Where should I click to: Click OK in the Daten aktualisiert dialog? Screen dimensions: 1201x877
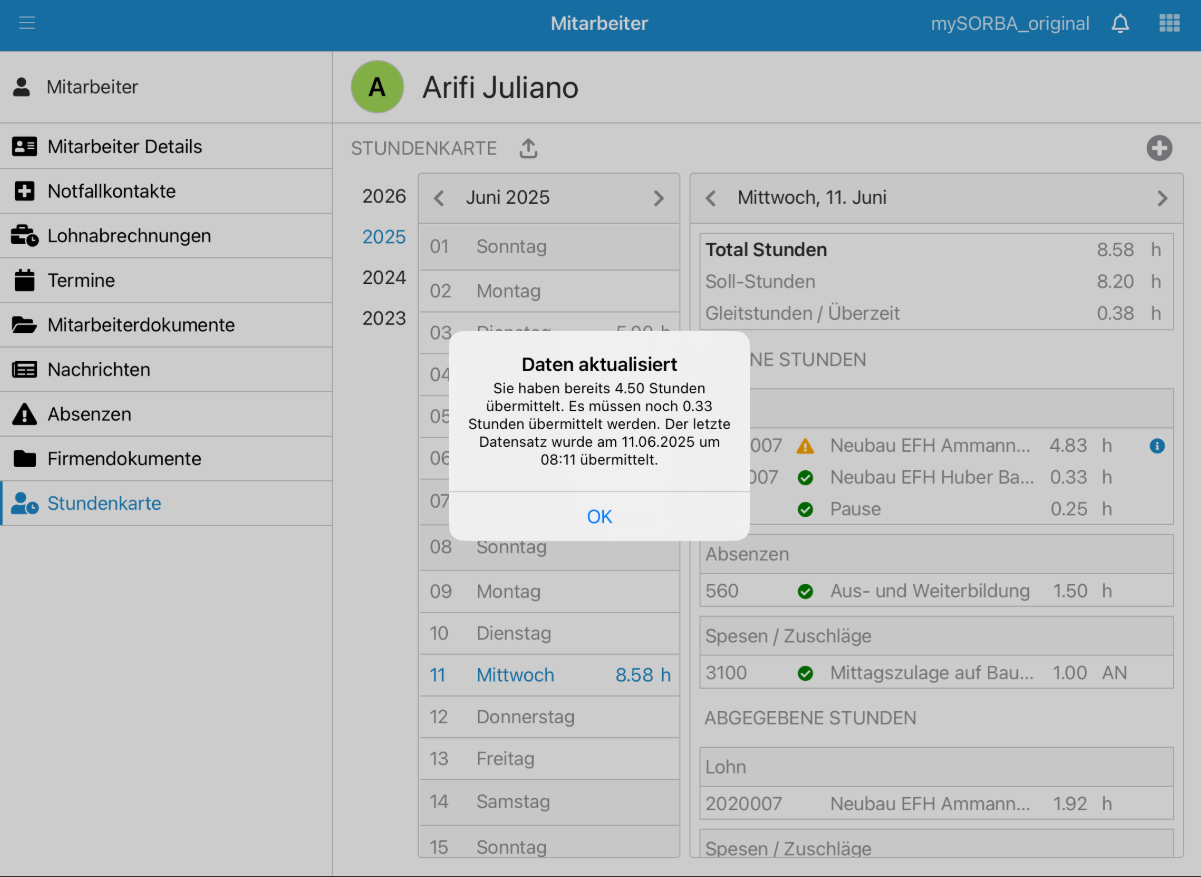tap(599, 516)
